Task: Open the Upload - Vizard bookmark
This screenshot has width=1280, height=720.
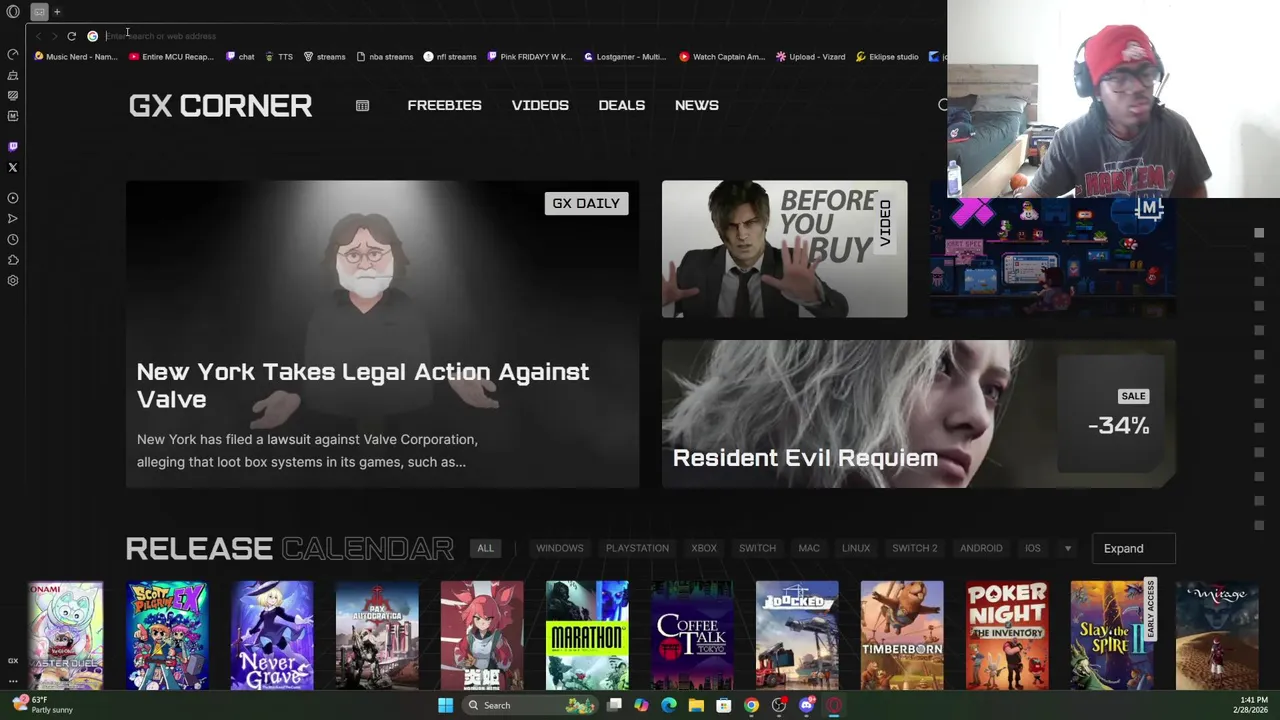Action: (x=811, y=57)
